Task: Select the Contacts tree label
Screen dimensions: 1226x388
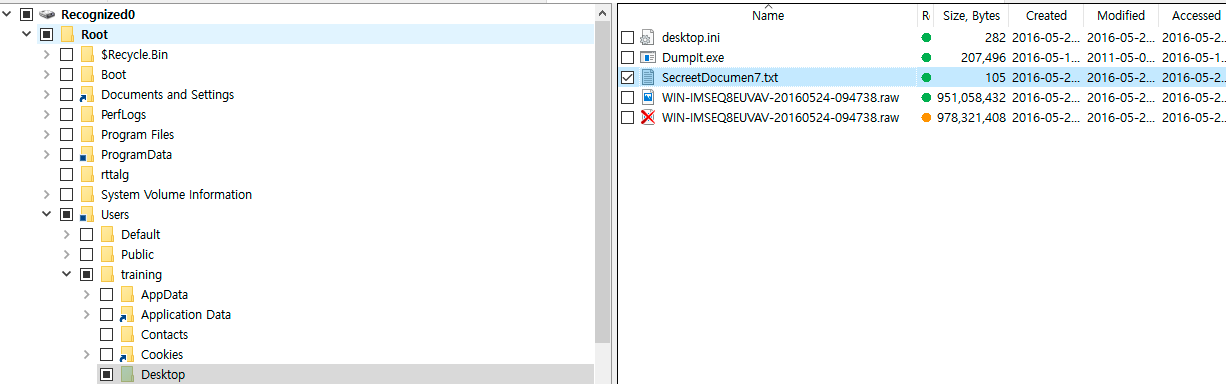Action: point(164,335)
